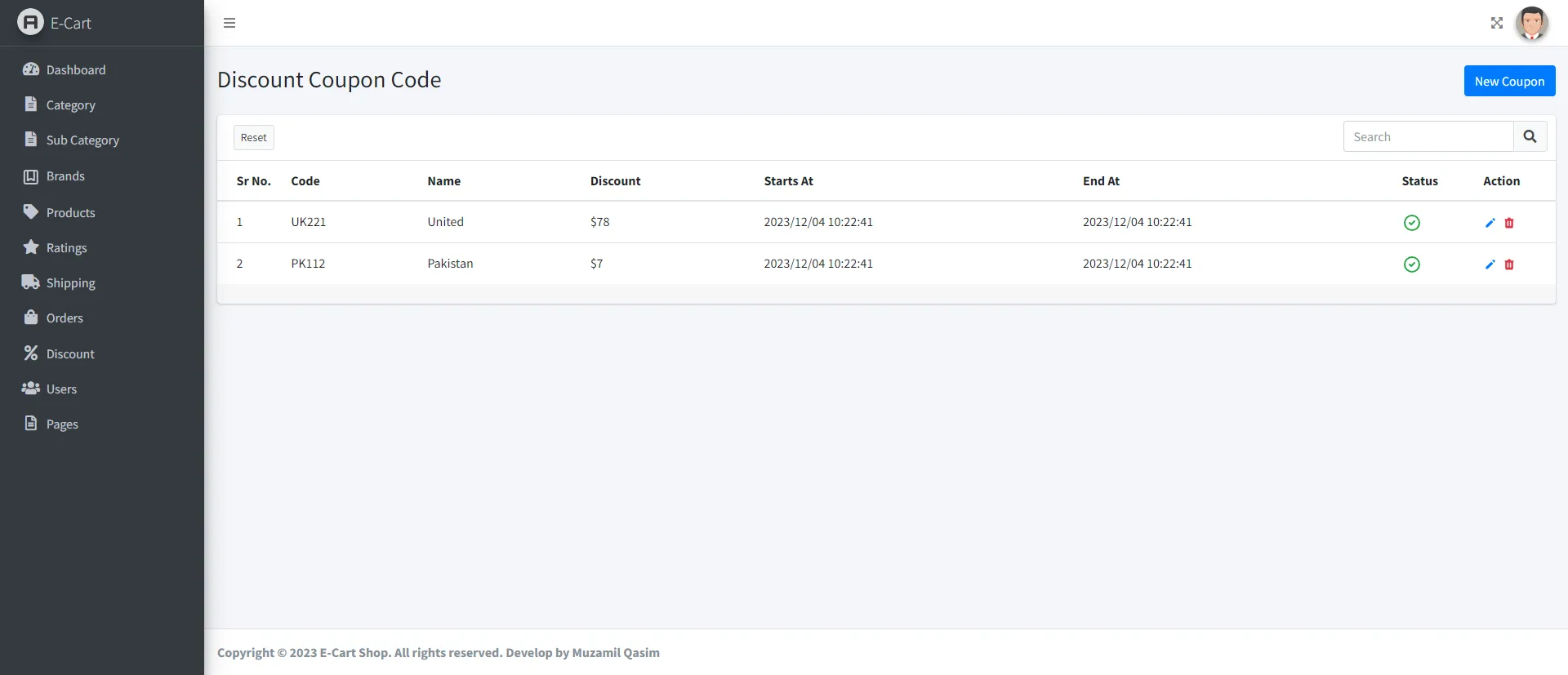The width and height of the screenshot is (1568, 675).
Task: Delete the PK112 coupon using trash icon
Action: (x=1509, y=264)
